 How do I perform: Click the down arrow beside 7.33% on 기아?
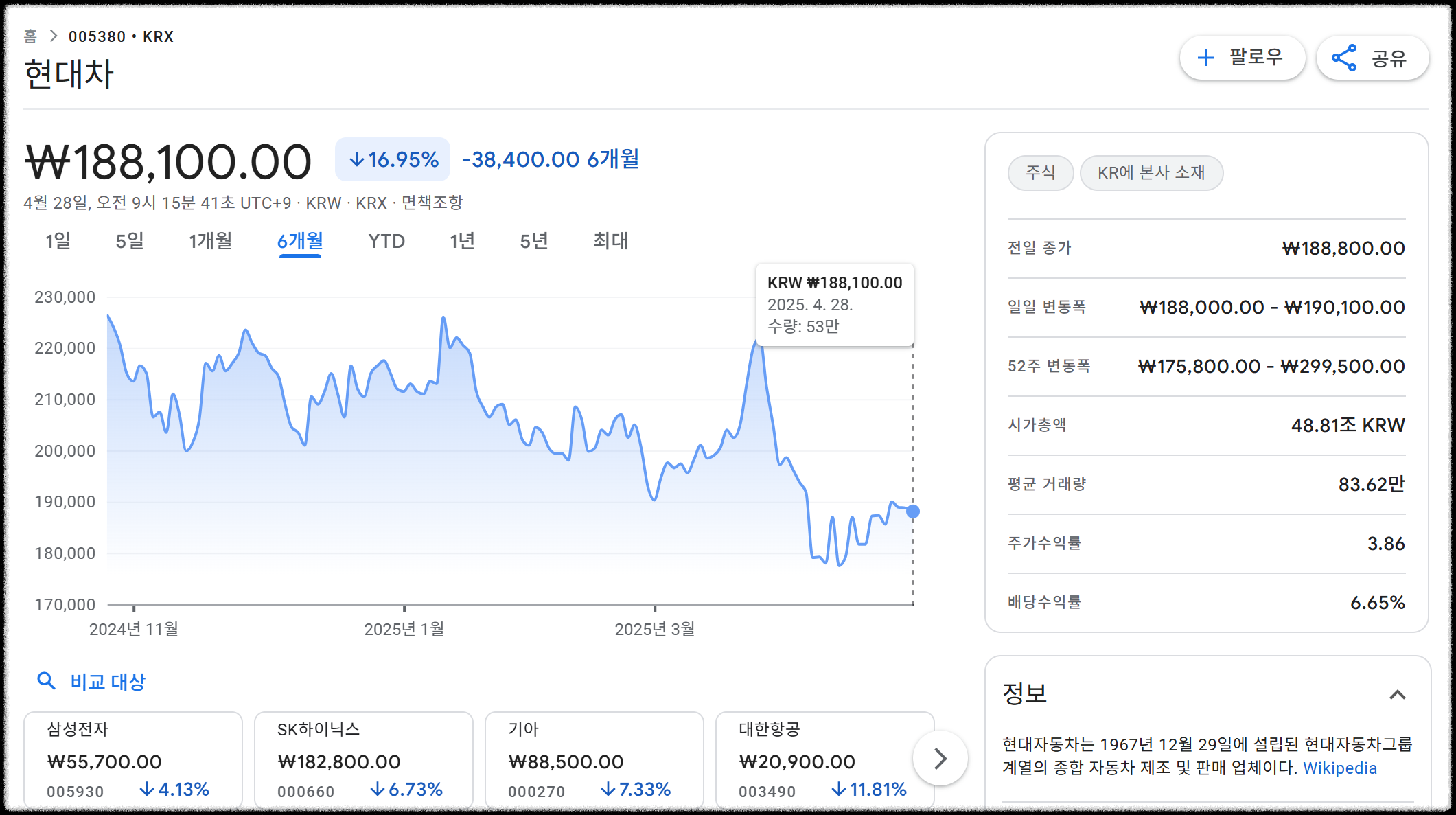(x=608, y=790)
